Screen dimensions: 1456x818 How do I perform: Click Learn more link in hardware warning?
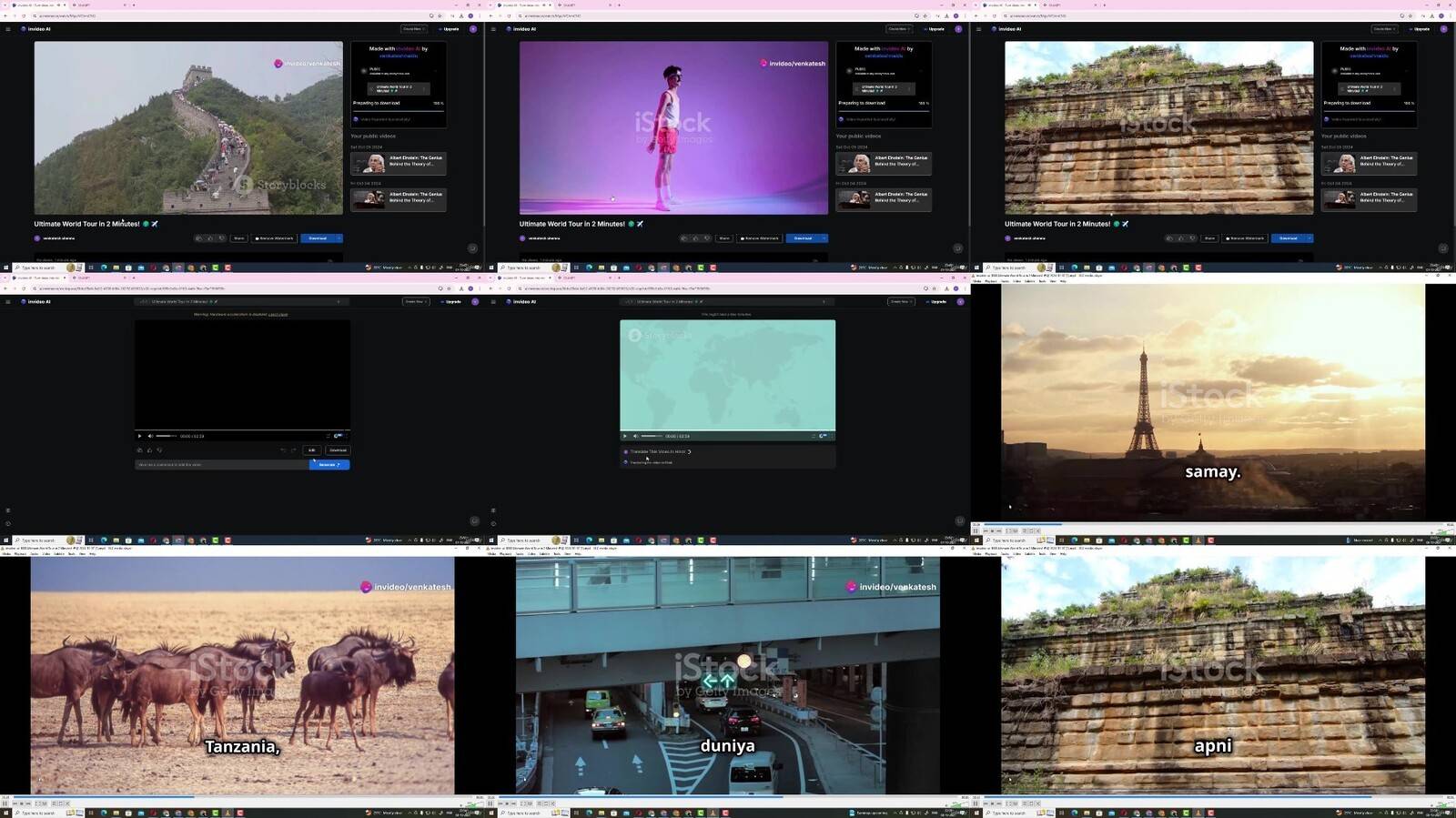click(x=278, y=314)
